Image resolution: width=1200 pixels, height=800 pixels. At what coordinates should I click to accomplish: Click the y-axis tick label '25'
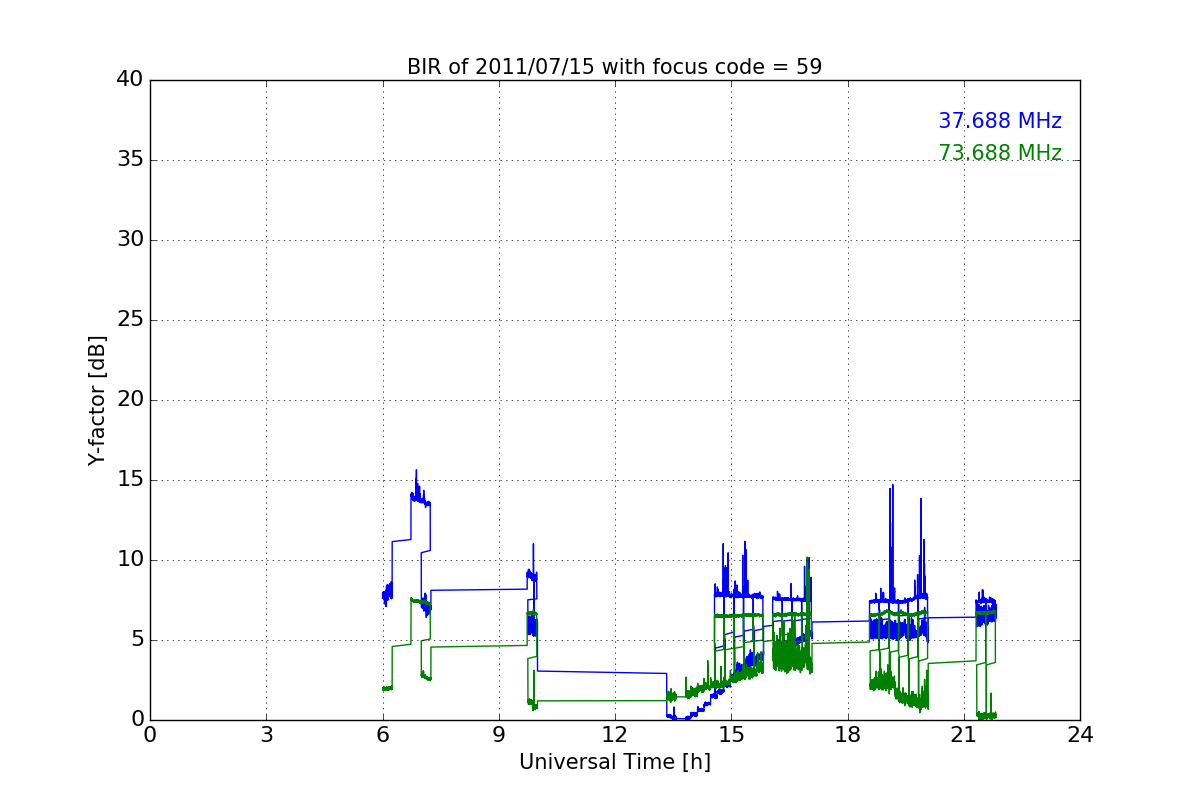click(x=130, y=320)
